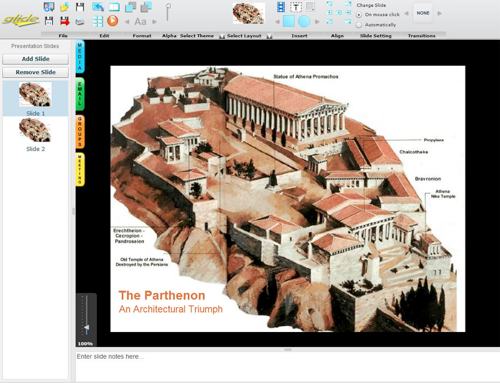Insert a circle shape

(304, 22)
